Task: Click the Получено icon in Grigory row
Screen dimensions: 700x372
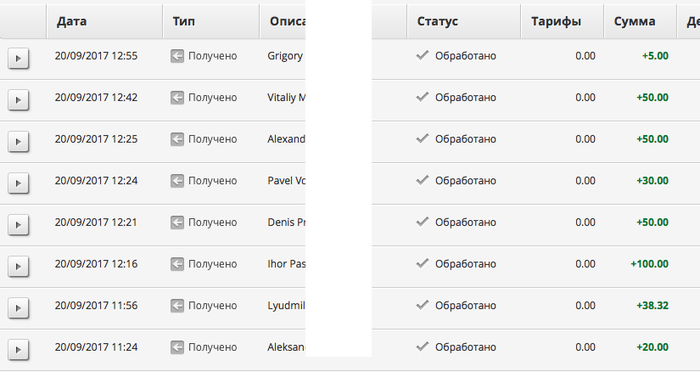Action: [x=177, y=56]
